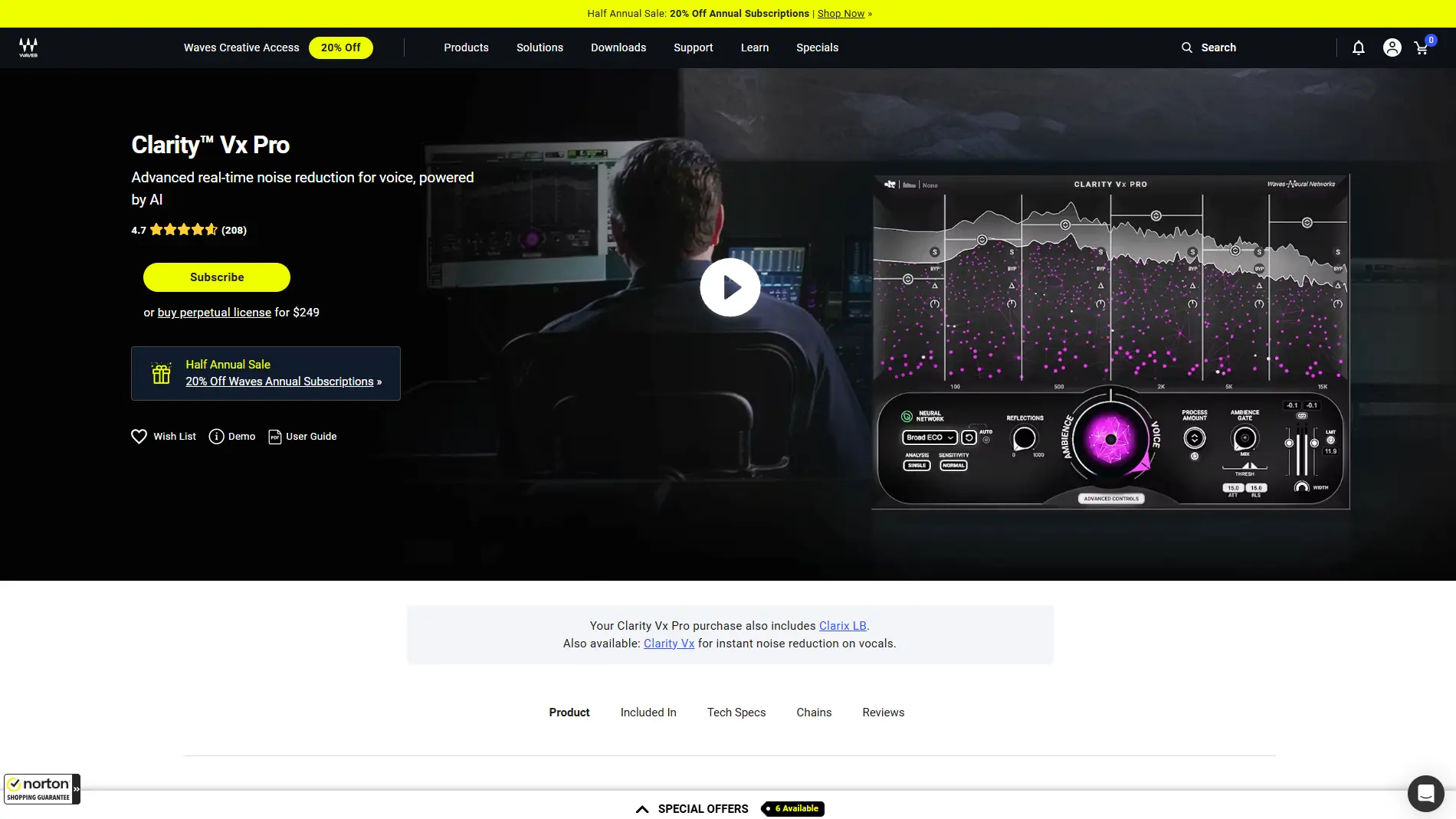Image resolution: width=1456 pixels, height=819 pixels.
Task: Click the gift icon in the Half Annual Sale box
Action: [x=161, y=373]
